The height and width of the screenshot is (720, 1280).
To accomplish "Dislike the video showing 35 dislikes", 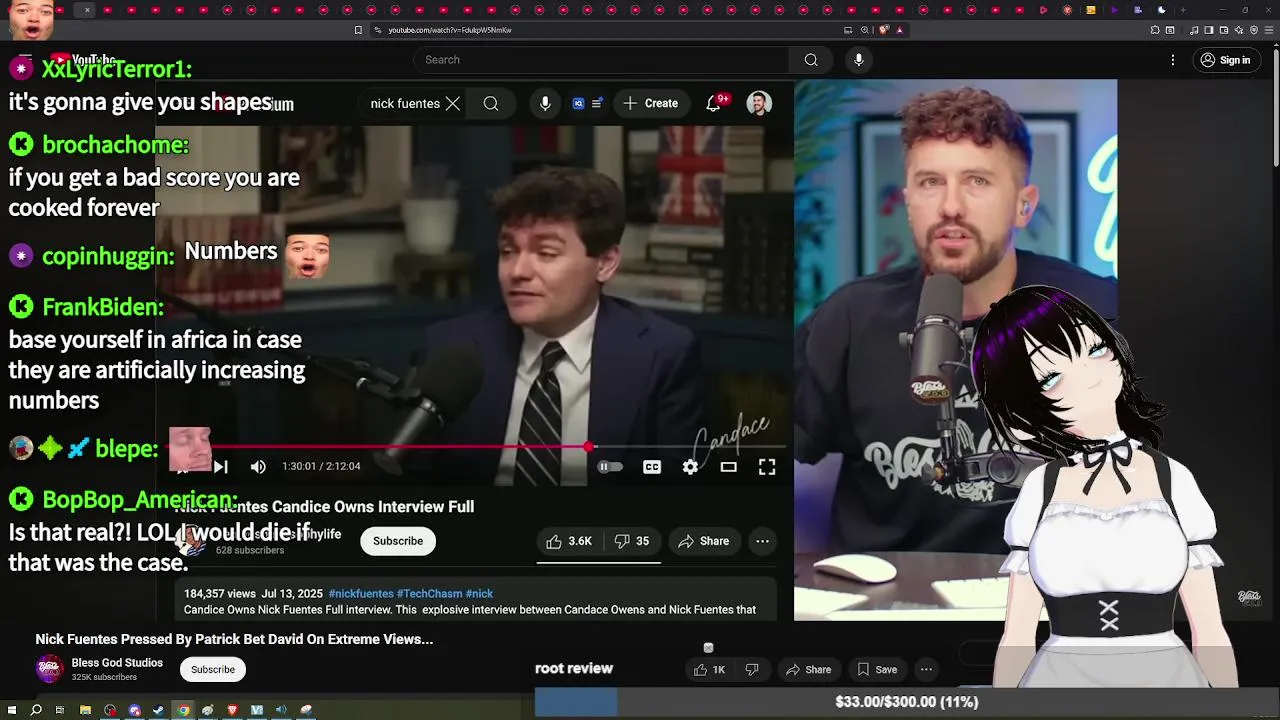I will click(x=632, y=541).
